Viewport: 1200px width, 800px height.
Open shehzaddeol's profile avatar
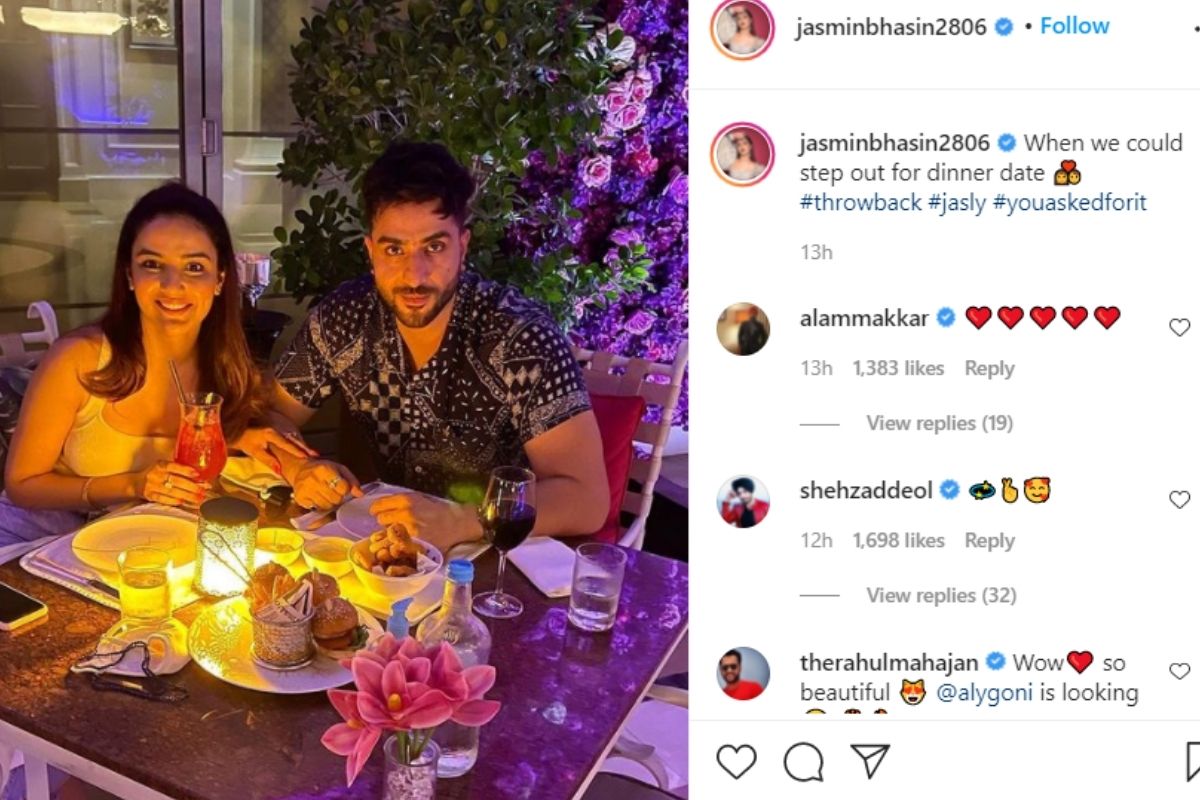[x=743, y=501]
